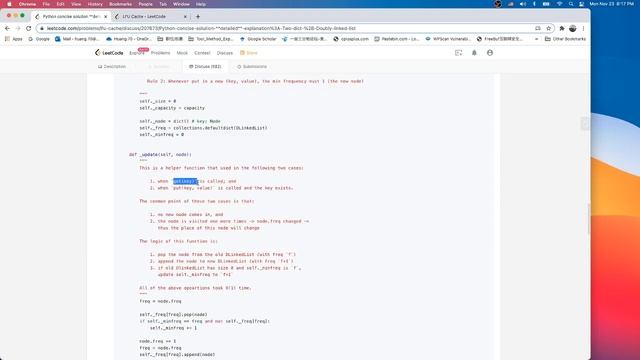Open LeetCode notifications bell

point(474,53)
